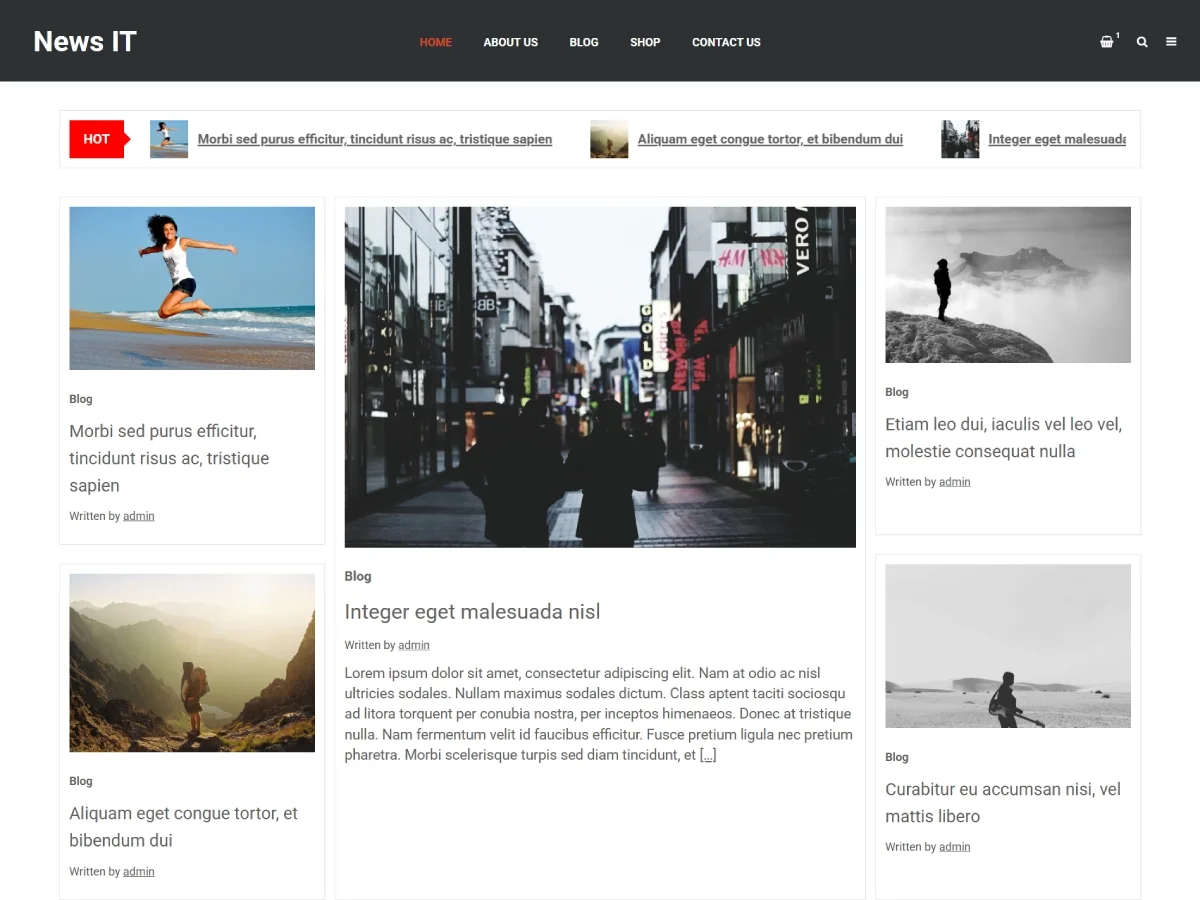Open the shopping cart icon
This screenshot has width=1200, height=900.
click(x=1106, y=42)
